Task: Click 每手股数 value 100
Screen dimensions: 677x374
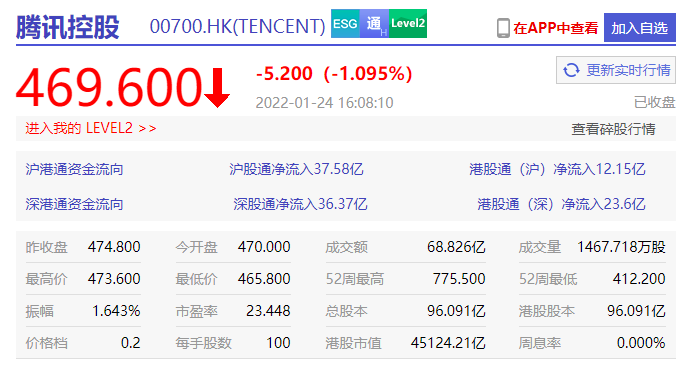Action: coord(278,343)
